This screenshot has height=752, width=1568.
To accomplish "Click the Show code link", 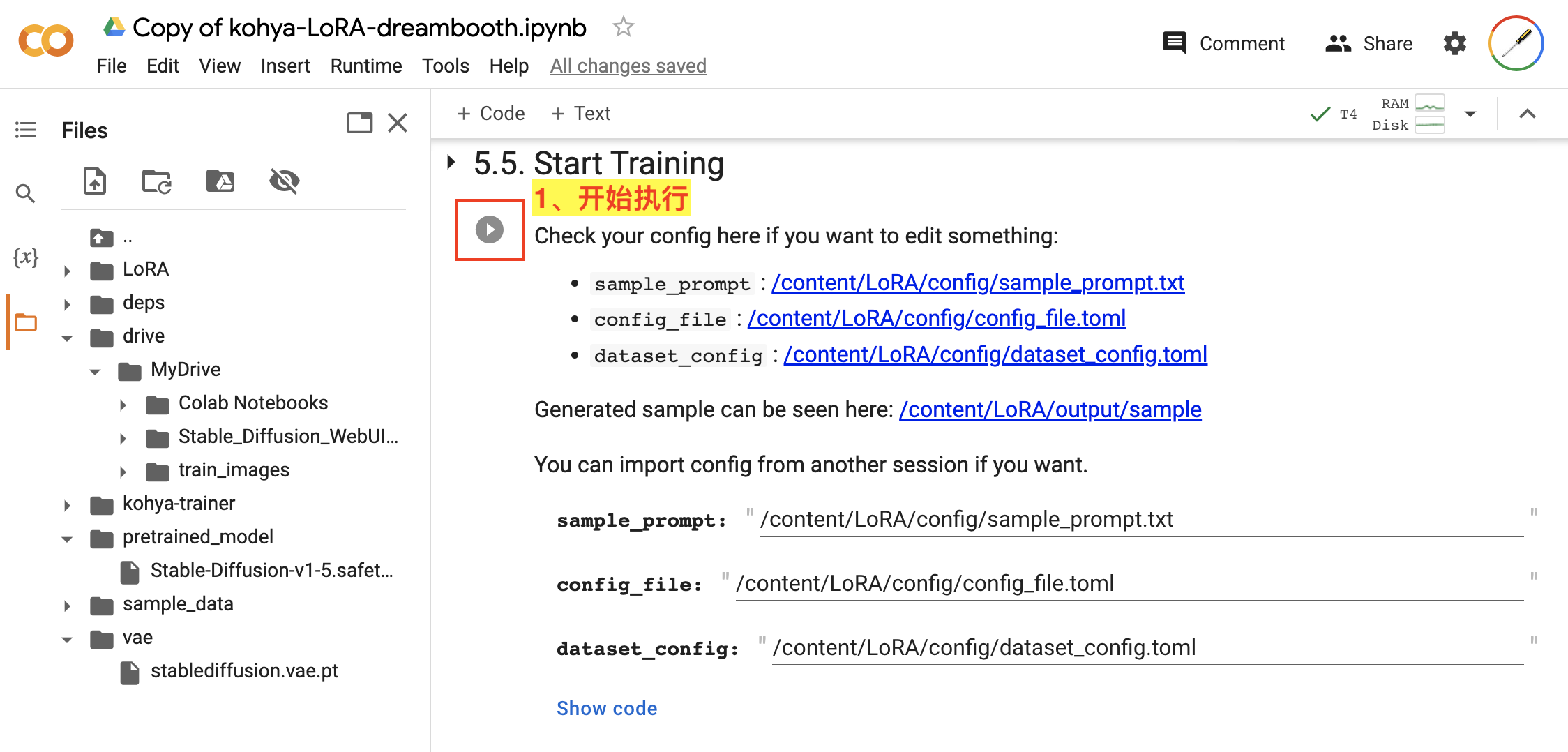I will tap(606, 708).
